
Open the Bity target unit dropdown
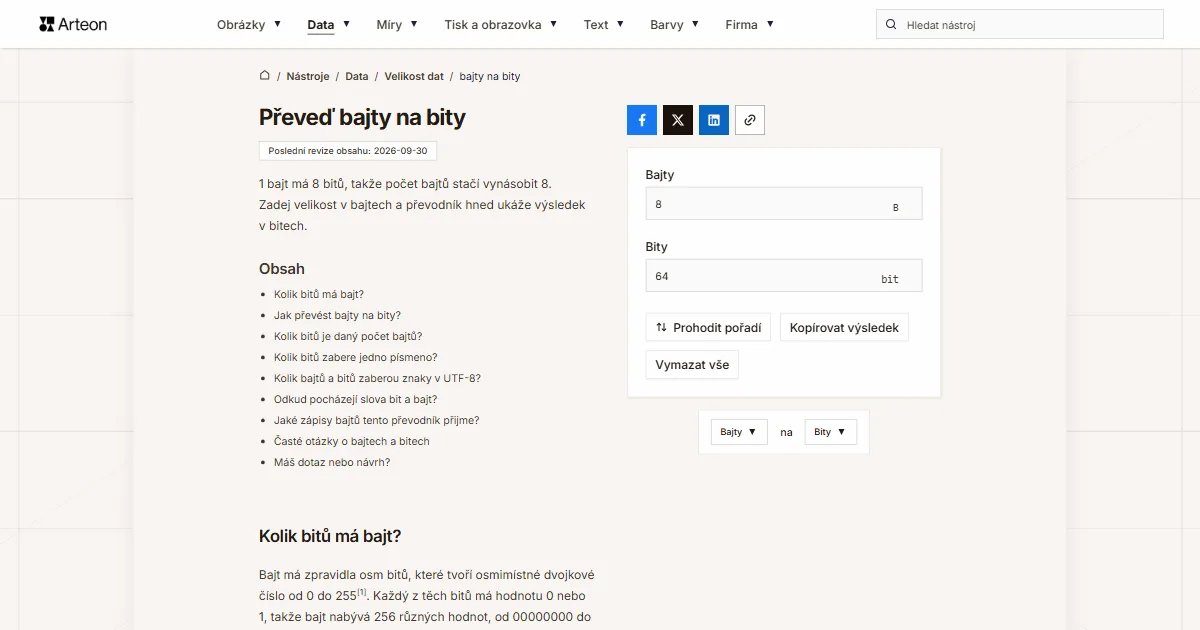(830, 432)
